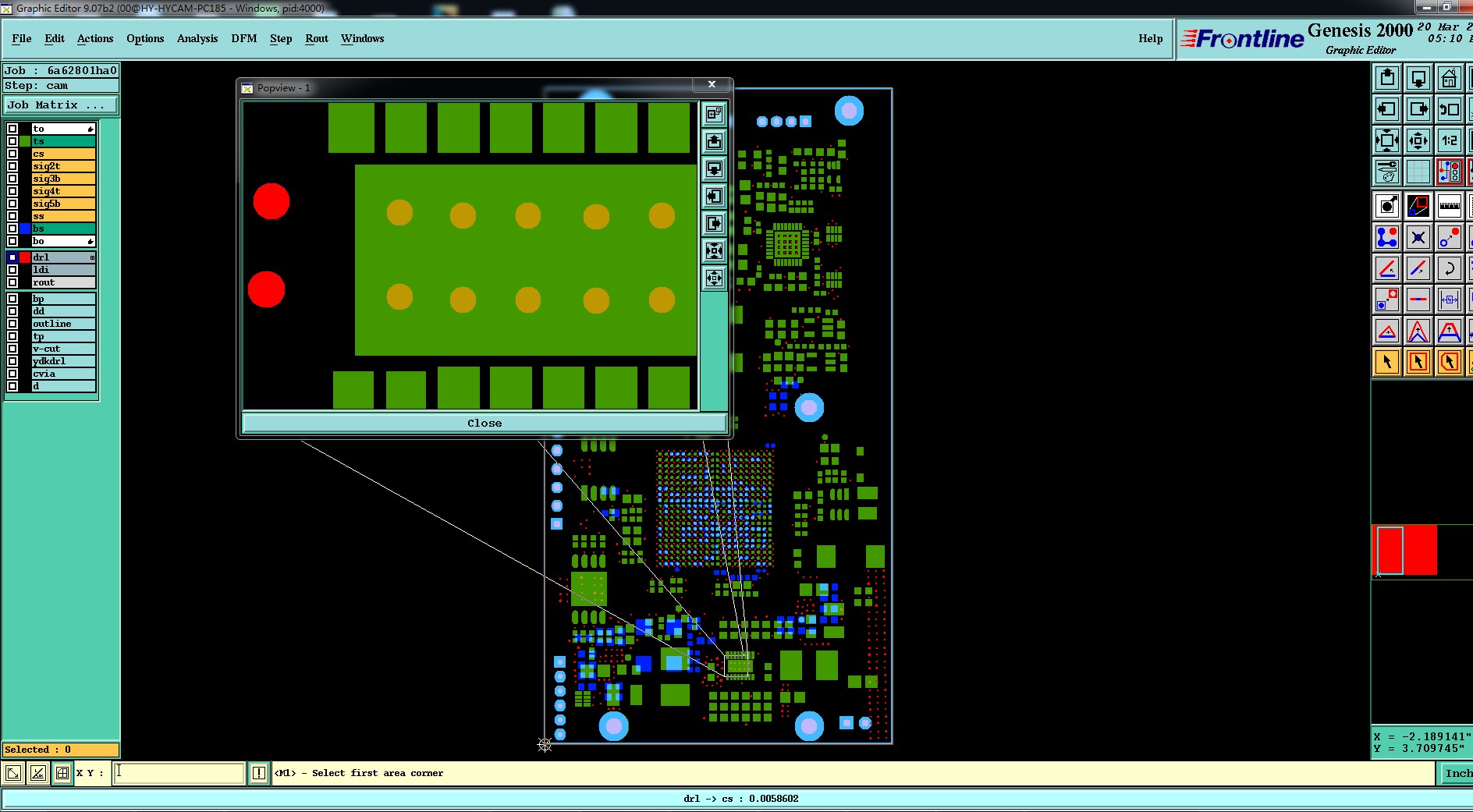This screenshot has width=1473, height=812.
Task: Click the previous view undo-zoom icon
Action: (1450, 109)
